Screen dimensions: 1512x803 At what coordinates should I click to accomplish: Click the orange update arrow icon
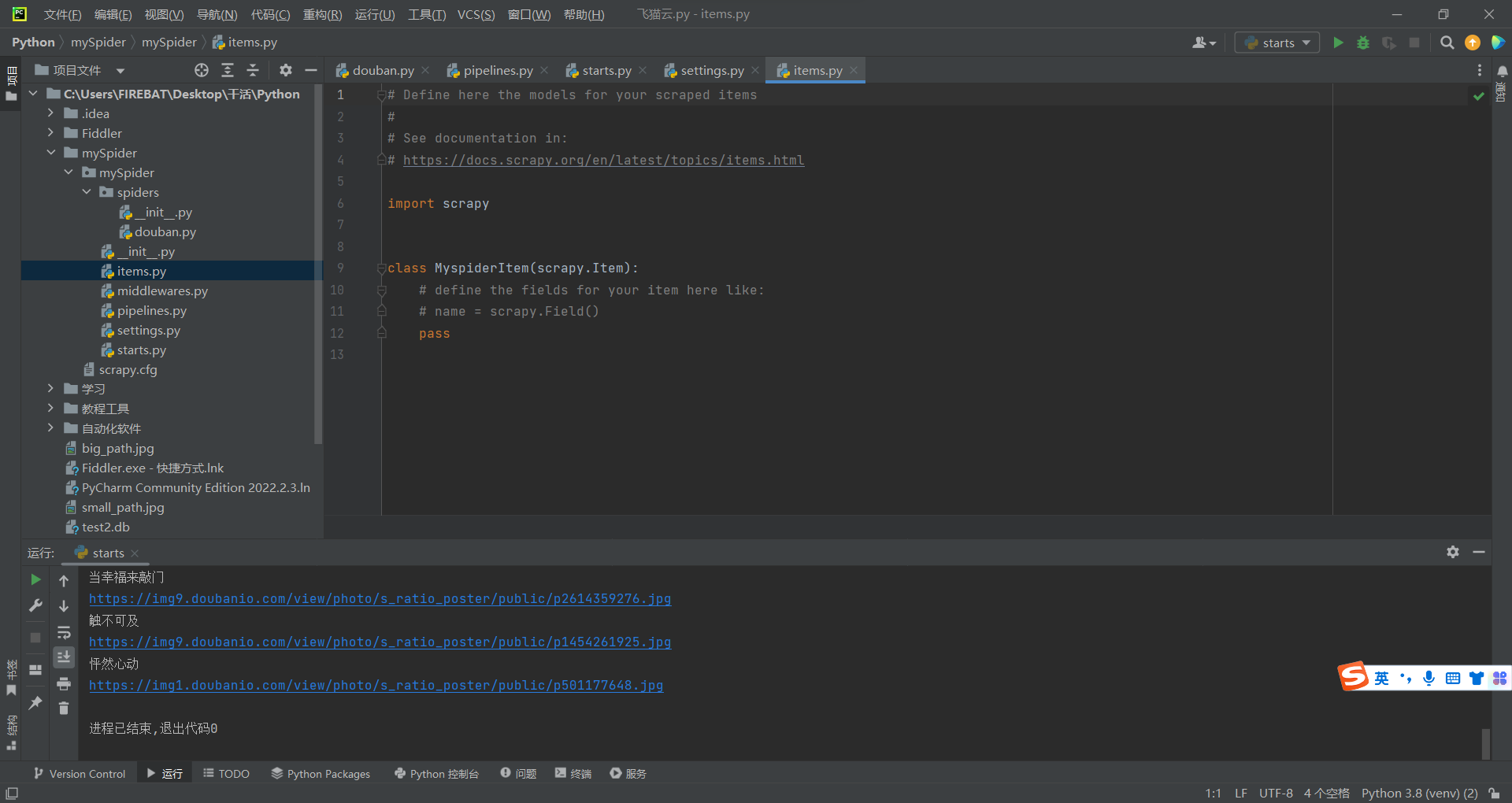tap(1473, 43)
